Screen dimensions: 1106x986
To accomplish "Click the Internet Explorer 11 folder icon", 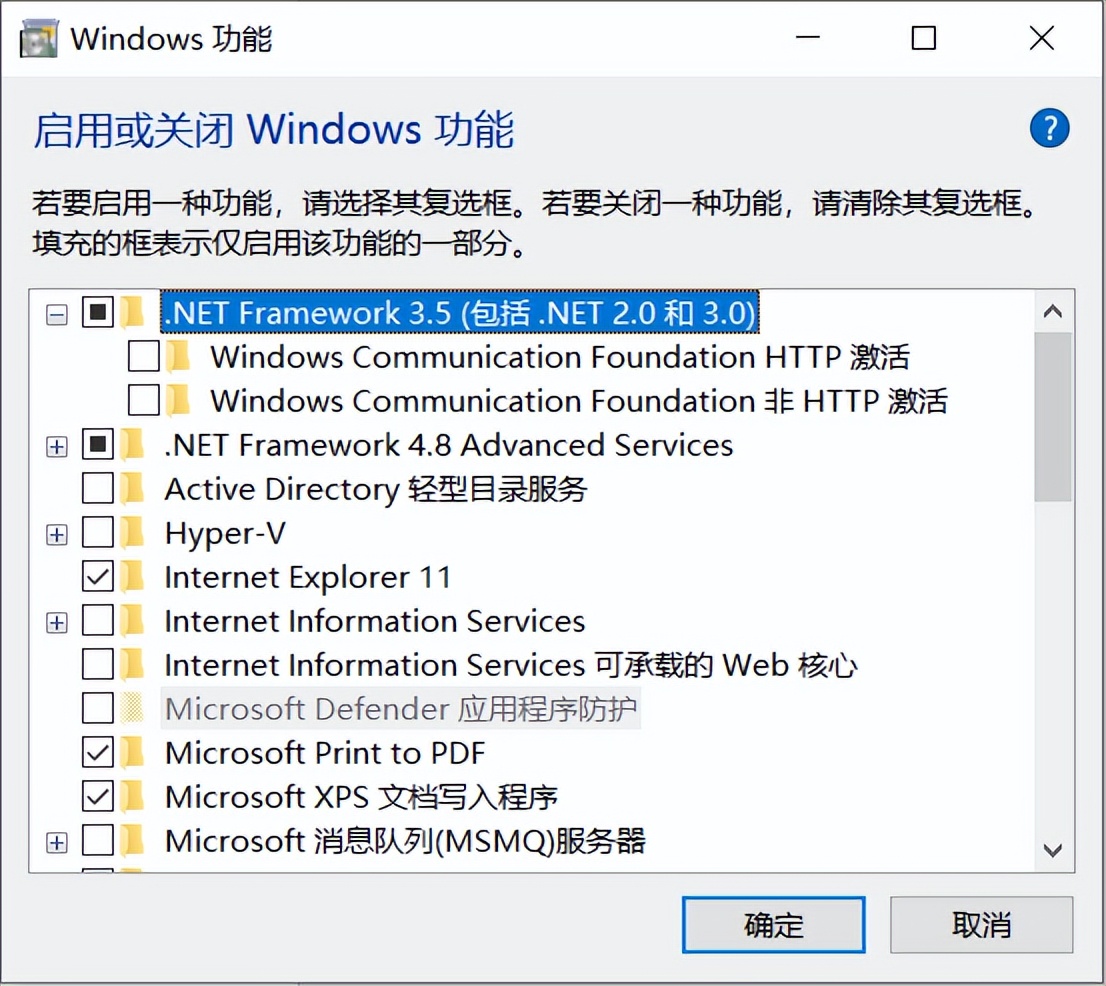I will 132,578.
